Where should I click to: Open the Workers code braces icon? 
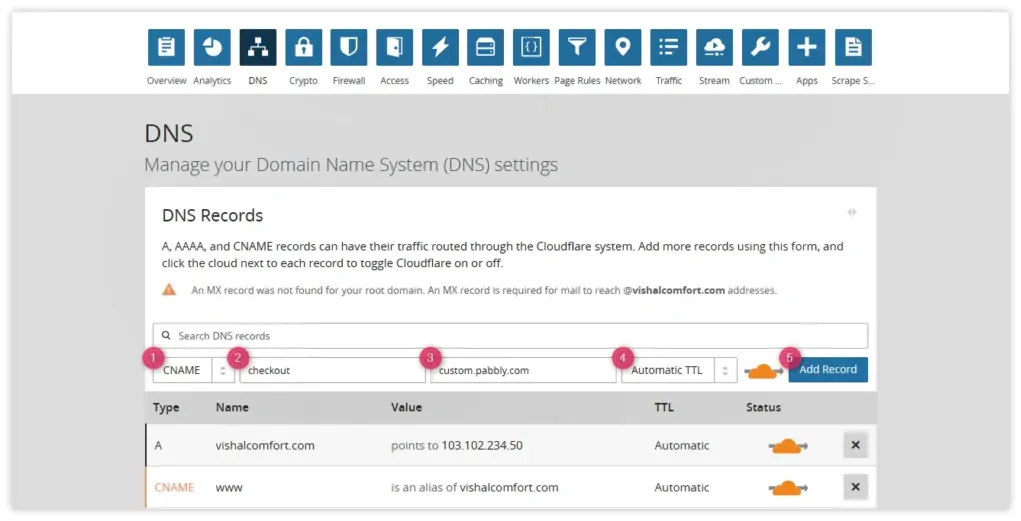(531, 48)
